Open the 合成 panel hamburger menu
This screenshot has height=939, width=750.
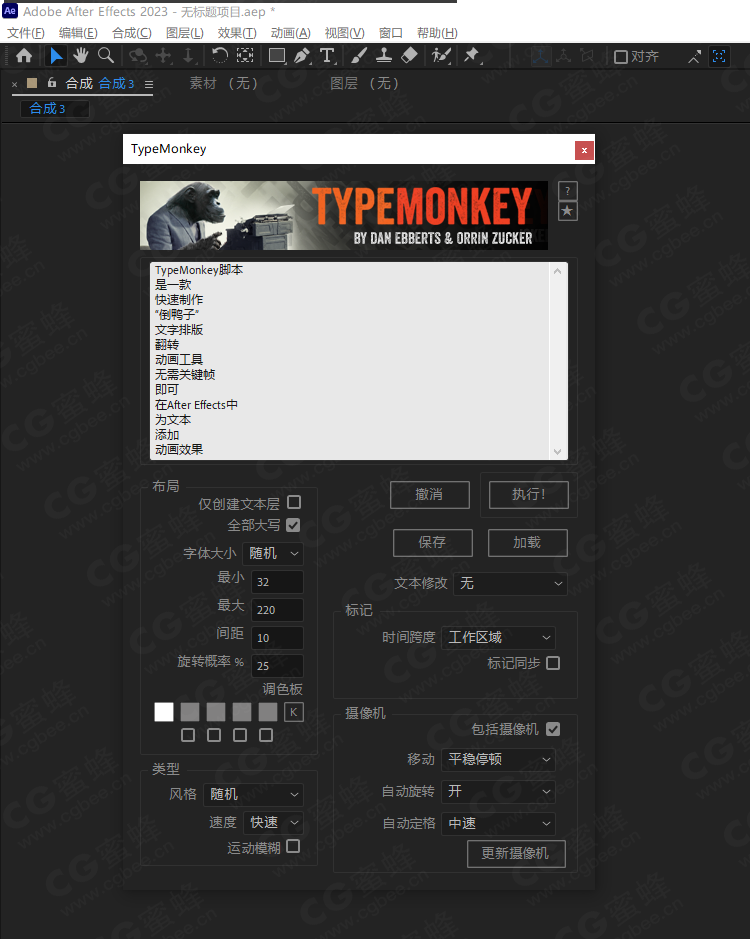coord(149,84)
